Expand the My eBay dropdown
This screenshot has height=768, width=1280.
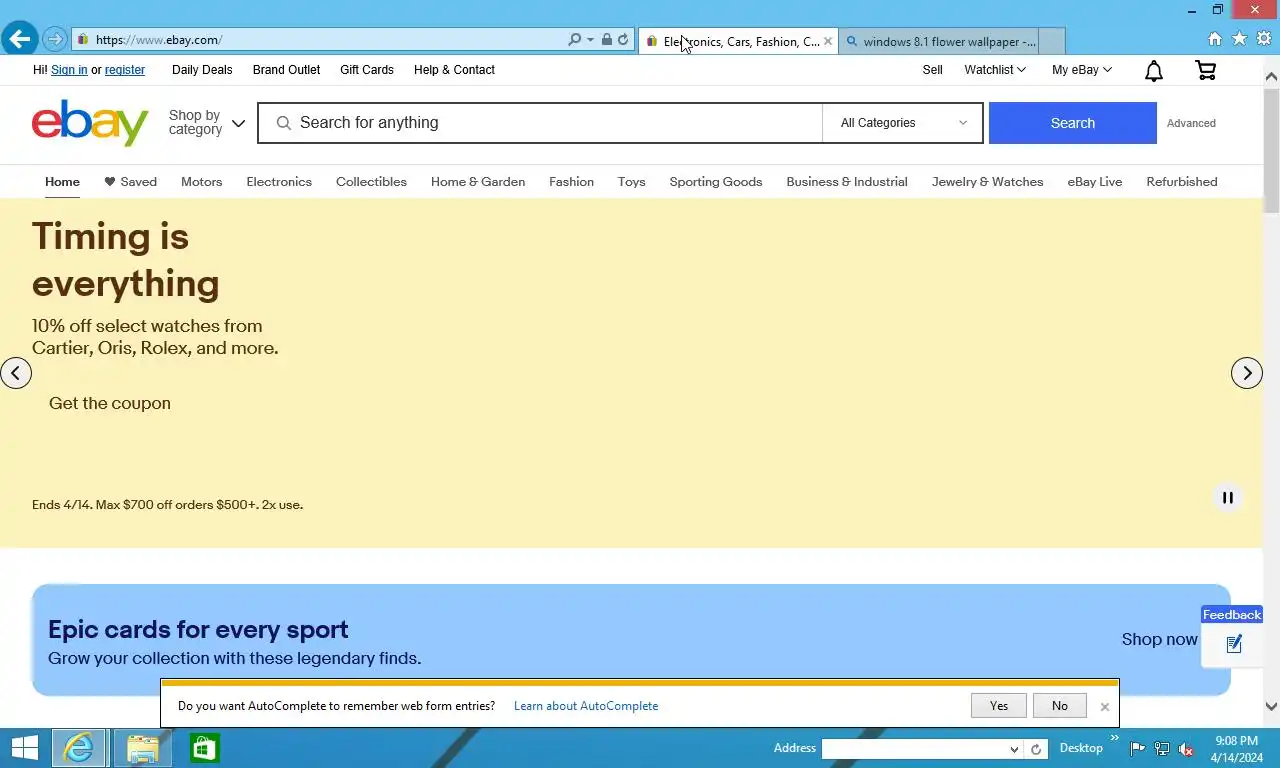pyautogui.click(x=1082, y=70)
